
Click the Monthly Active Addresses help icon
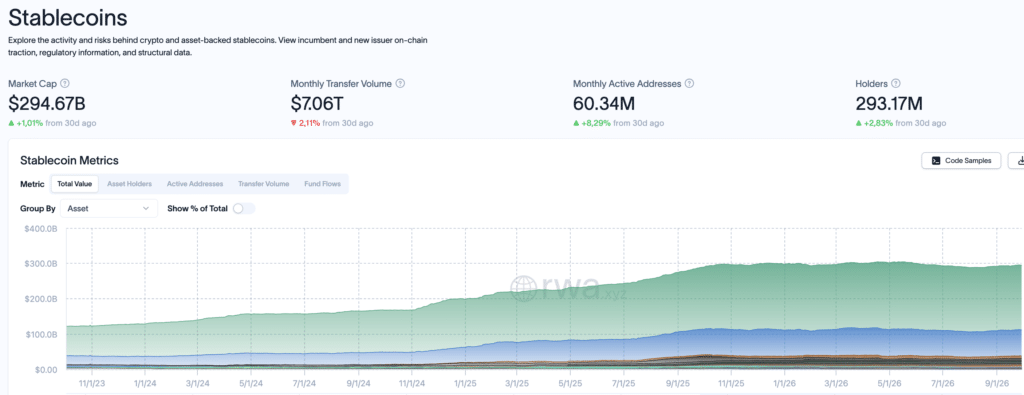(x=690, y=84)
